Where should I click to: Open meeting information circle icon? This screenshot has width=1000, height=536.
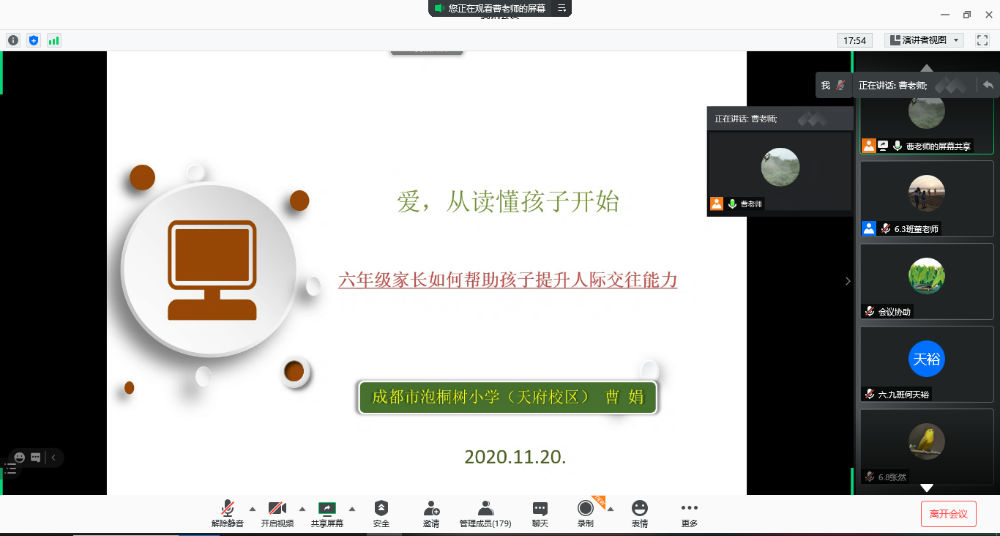pyautogui.click(x=13, y=40)
